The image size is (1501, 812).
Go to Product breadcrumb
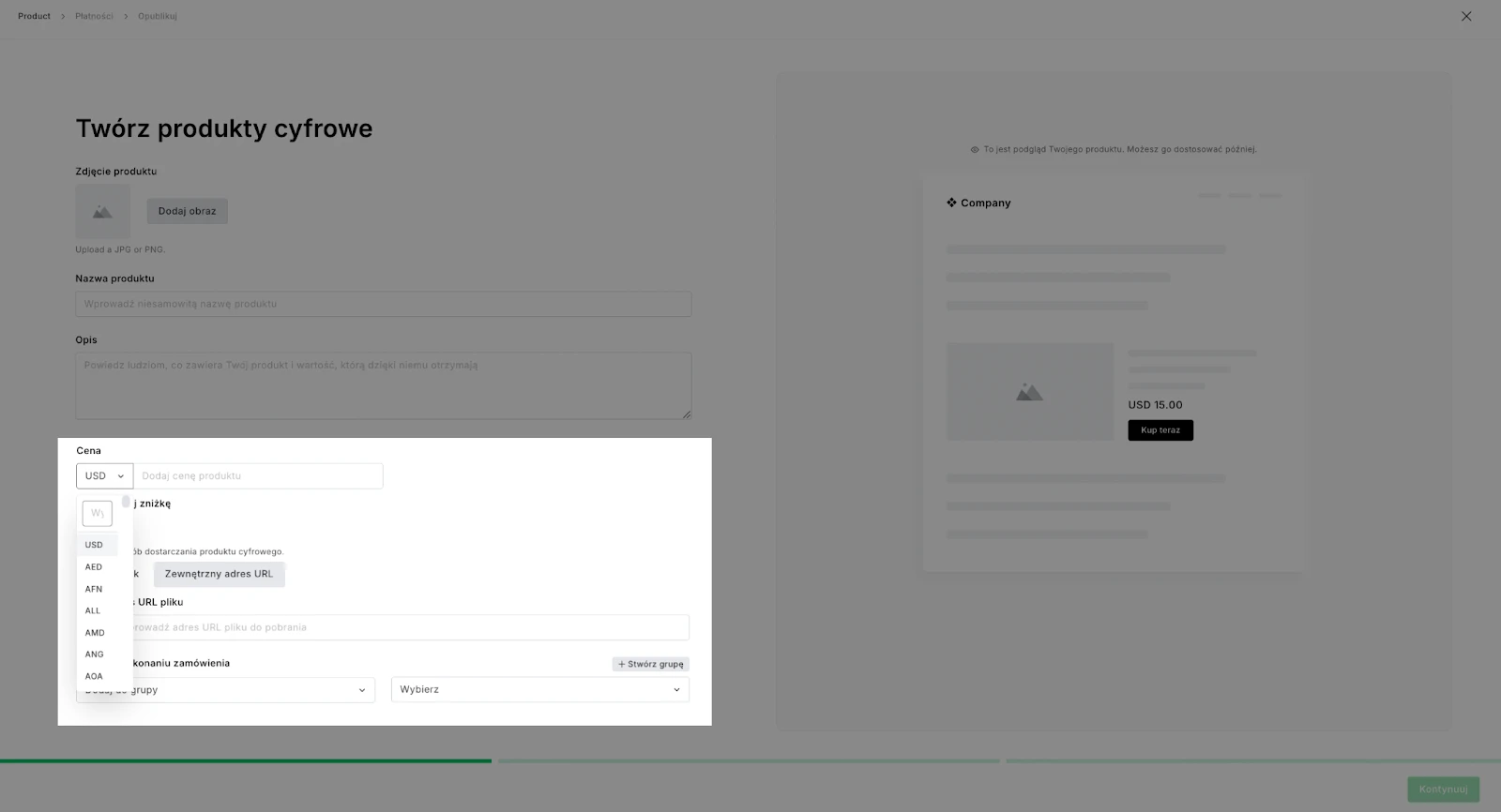pyautogui.click(x=35, y=16)
